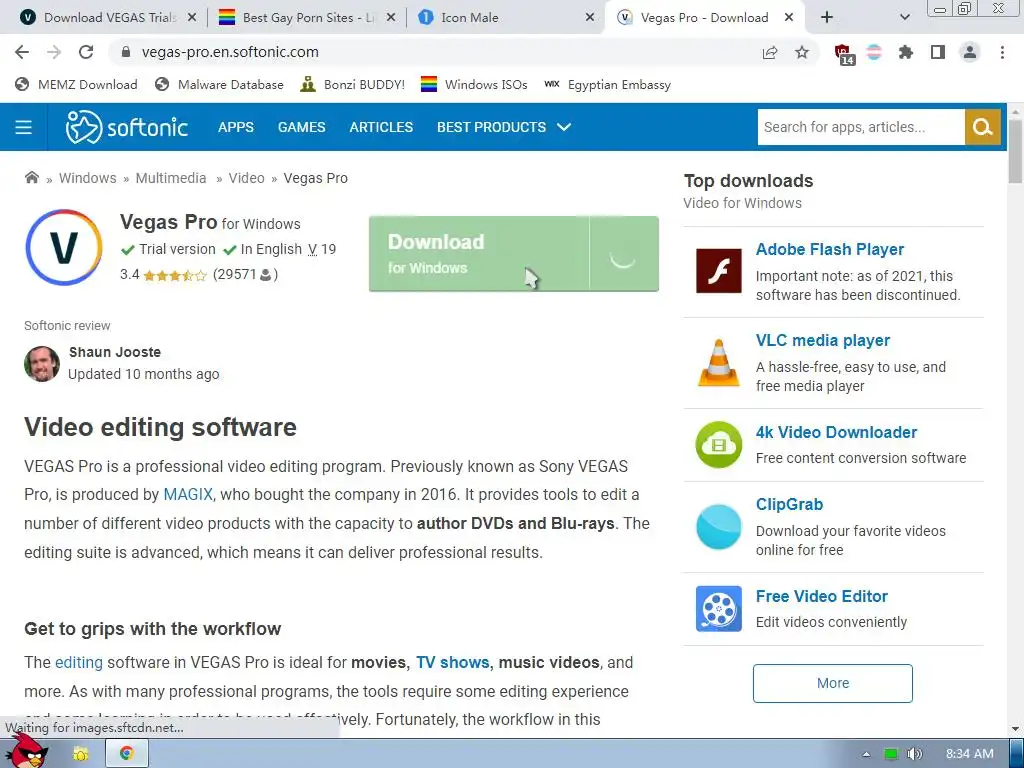Image resolution: width=1024 pixels, height=768 pixels.
Task: Open the tab search chevron in Chrome
Action: click(x=904, y=18)
